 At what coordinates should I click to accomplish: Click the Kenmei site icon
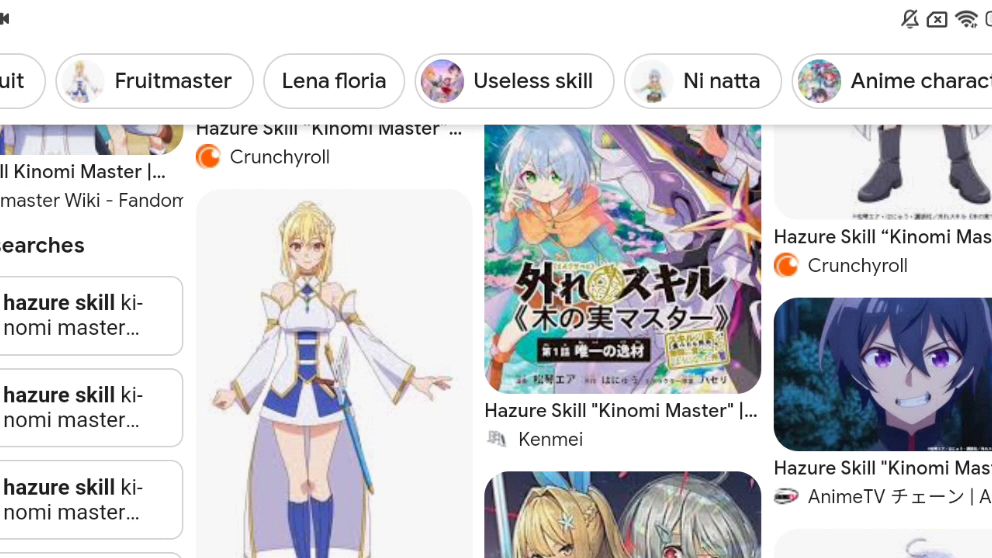point(497,438)
